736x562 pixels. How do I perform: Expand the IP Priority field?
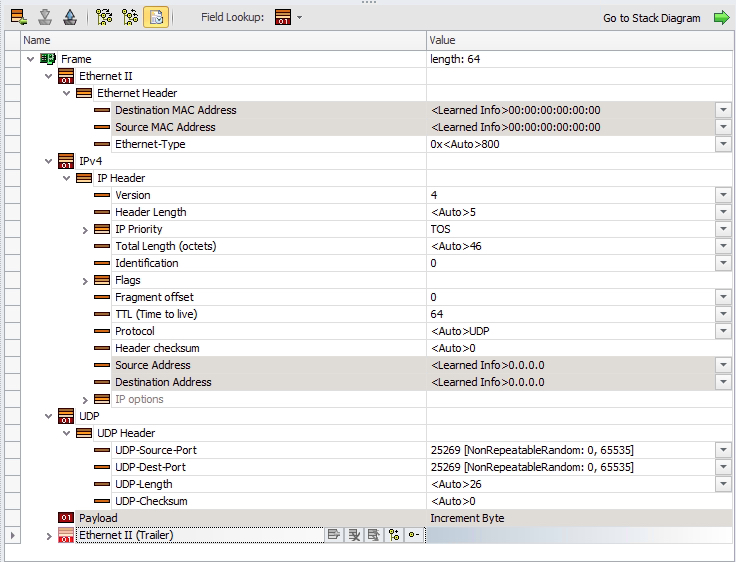click(x=85, y=229)
